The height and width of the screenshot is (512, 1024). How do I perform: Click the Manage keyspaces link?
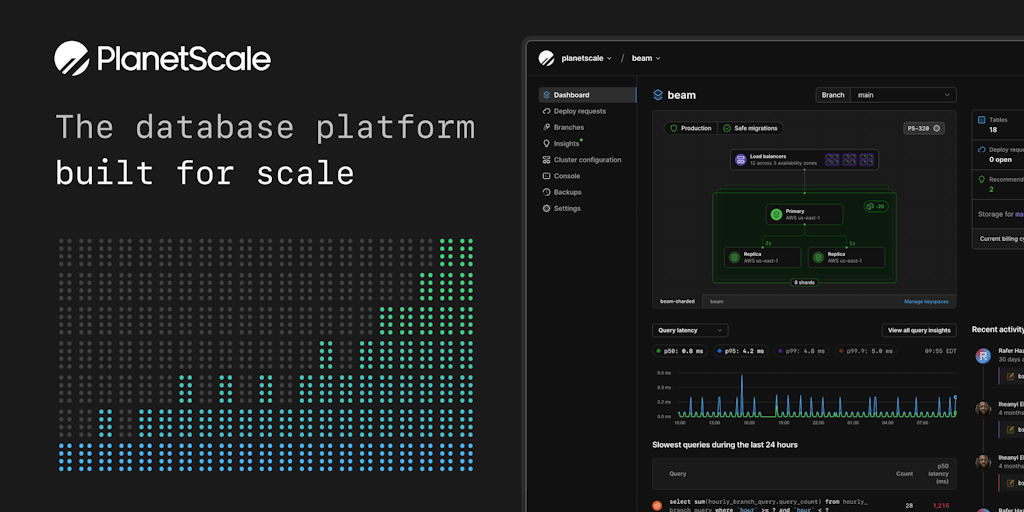926,302
